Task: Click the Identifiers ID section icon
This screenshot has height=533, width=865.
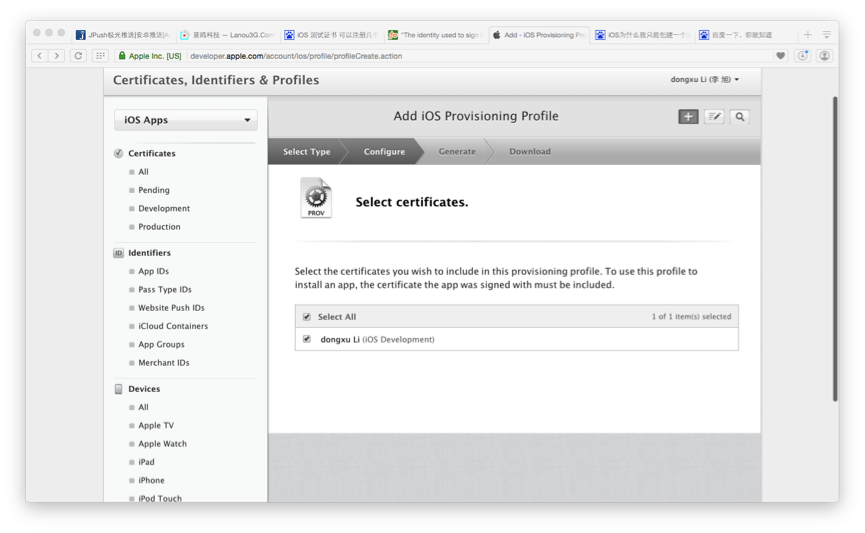Action: tap(119, 253)
